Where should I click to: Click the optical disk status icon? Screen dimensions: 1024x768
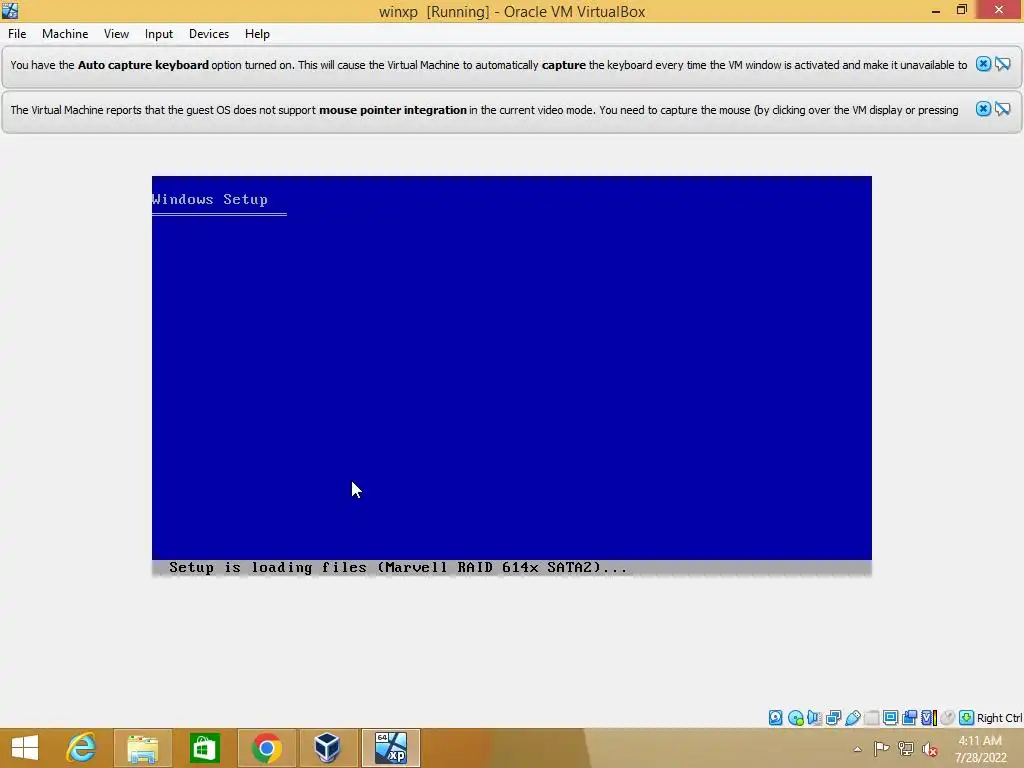click(x=795, y=718)
